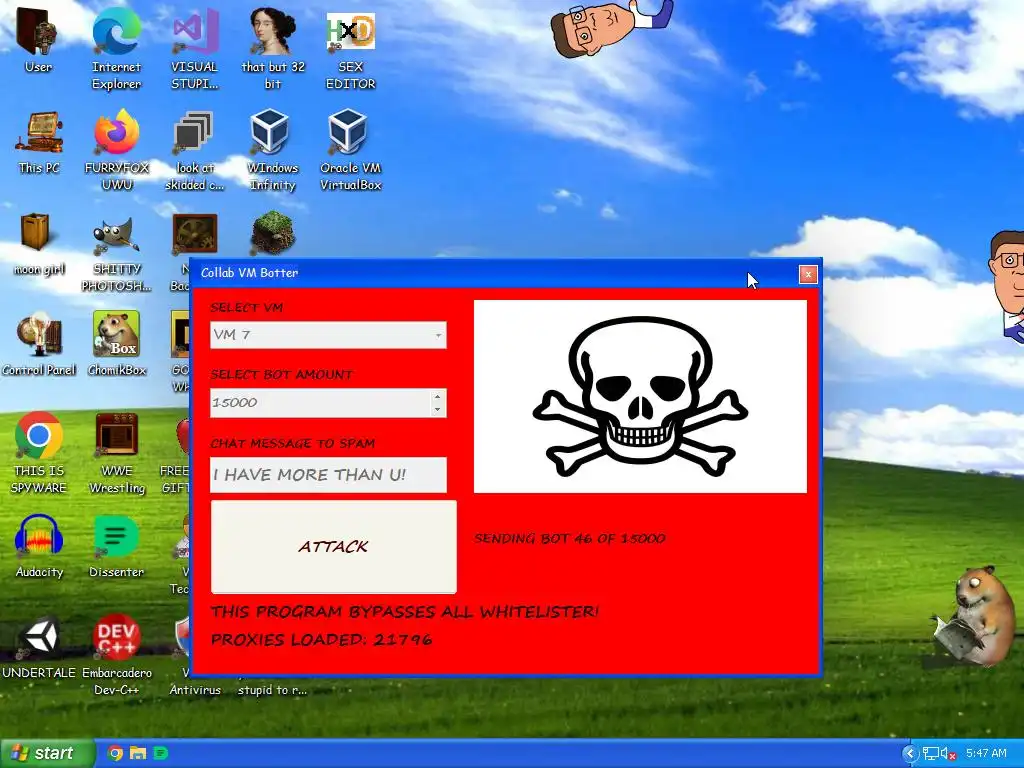1024x768 pixels.
Task: Open the Internet Explorer Edge desktop icon
Action: tap(116, 33)
